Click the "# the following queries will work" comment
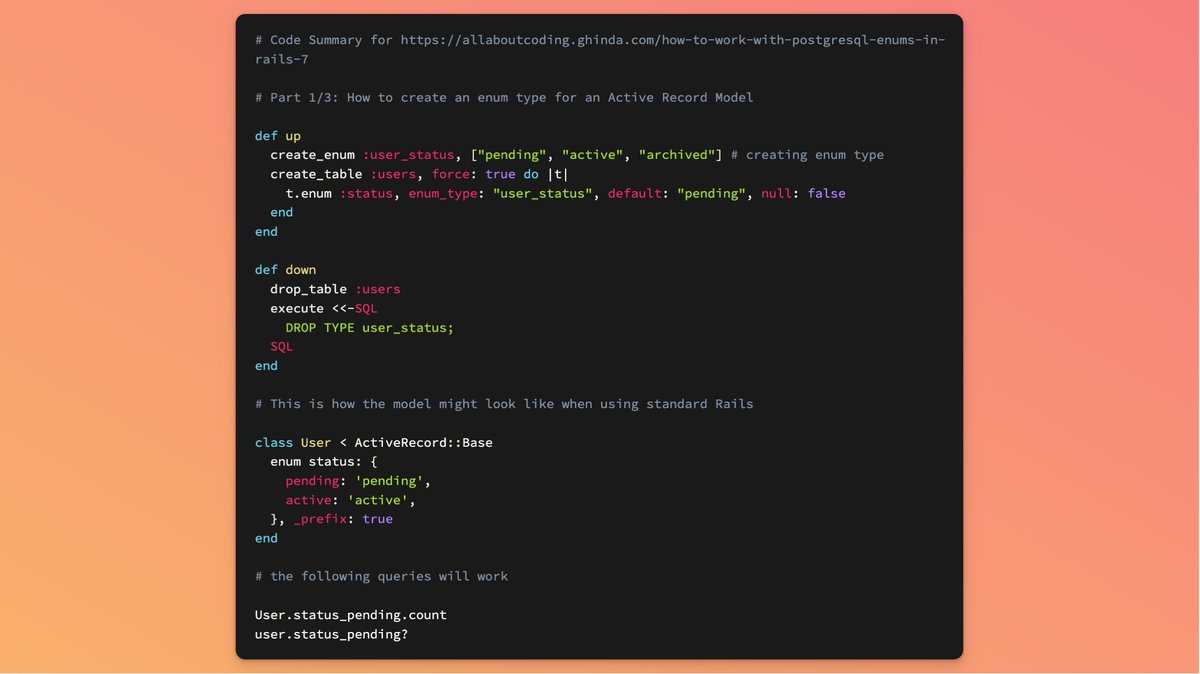Viewport: 1200px width, 674px height. (382, 576)
